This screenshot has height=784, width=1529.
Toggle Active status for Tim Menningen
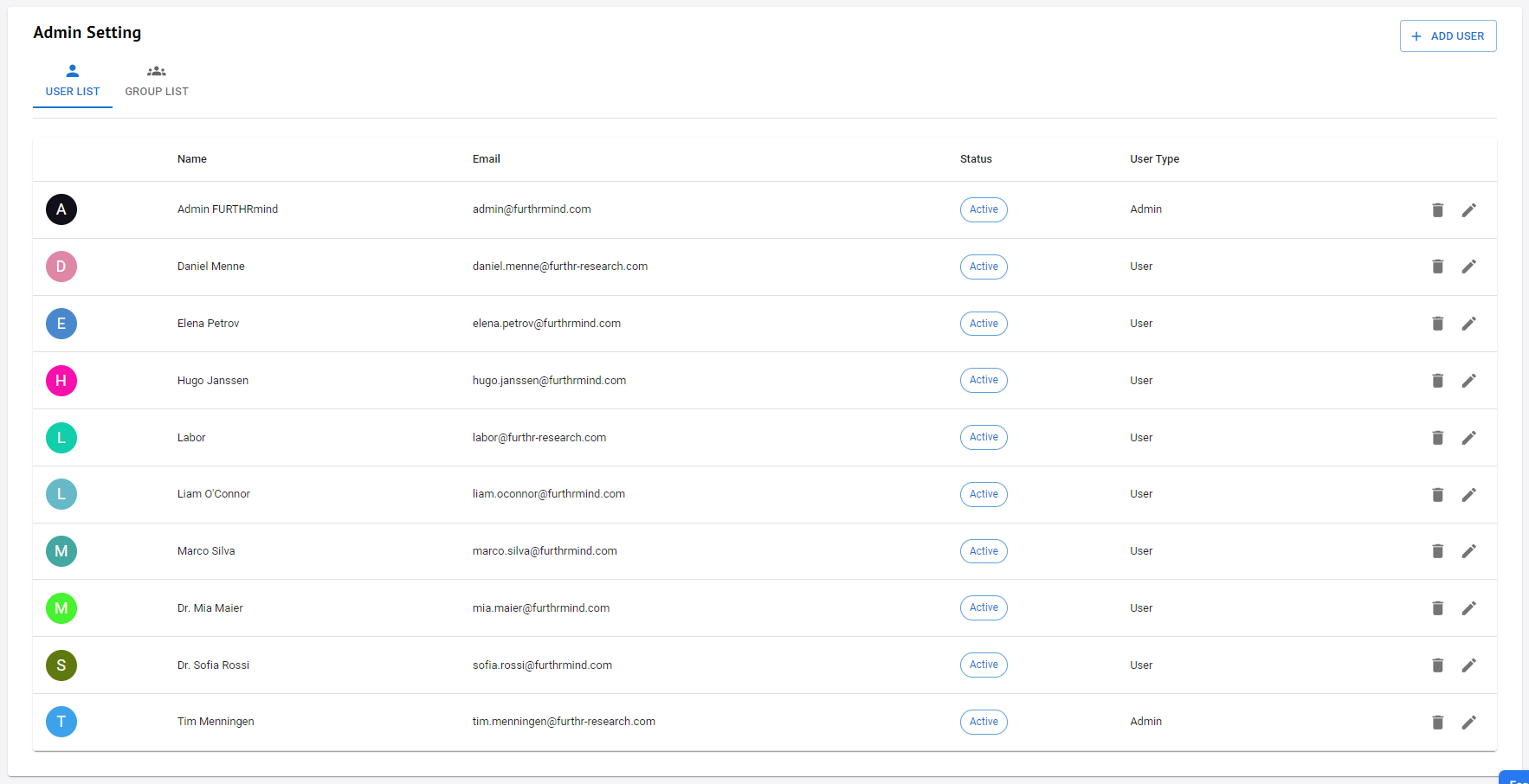pos(984,722)
